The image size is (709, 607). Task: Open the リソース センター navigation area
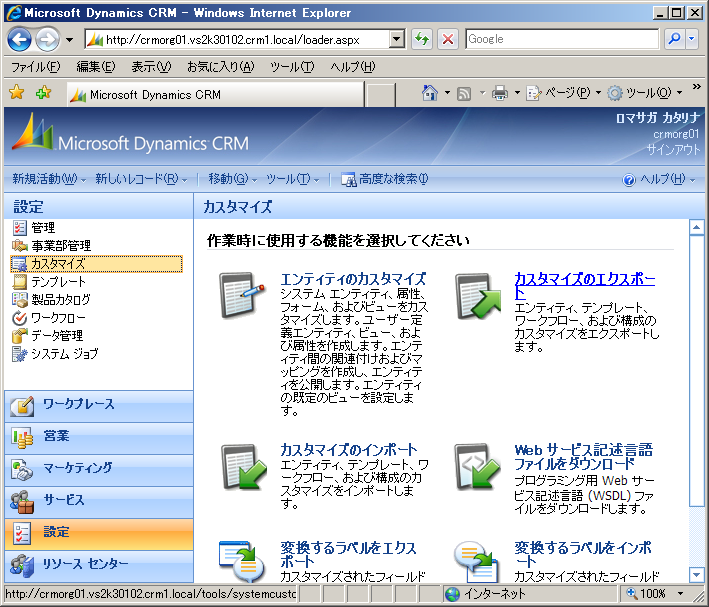tap(99, 567)
